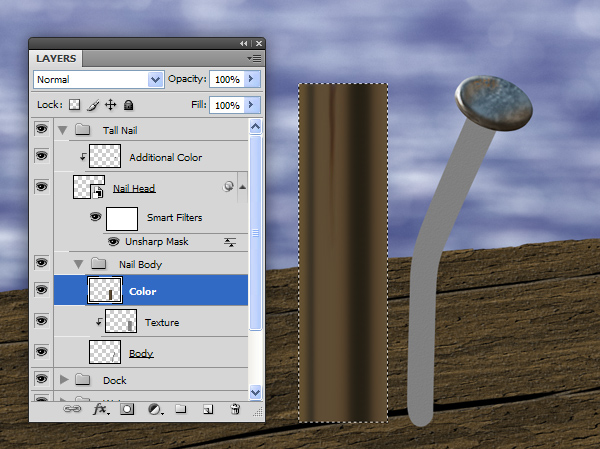Create new fill or adjustment layer

155,410
